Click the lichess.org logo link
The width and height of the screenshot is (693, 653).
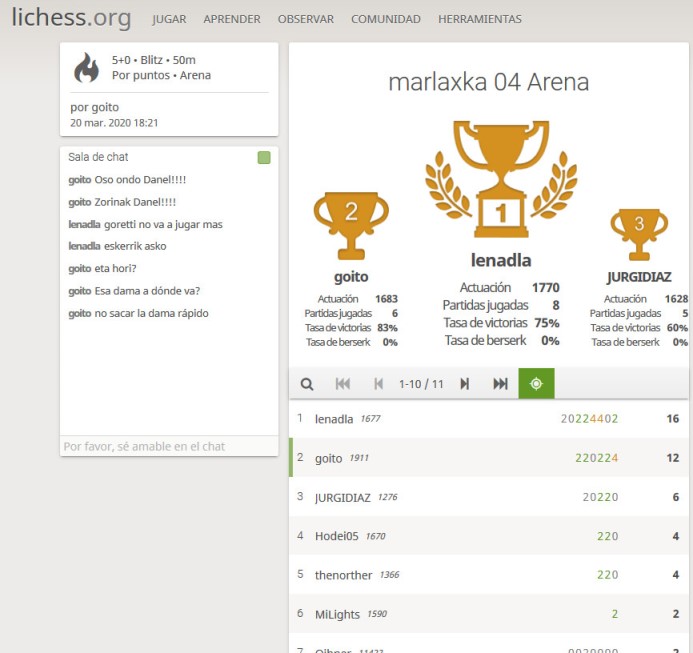point(71,18)
